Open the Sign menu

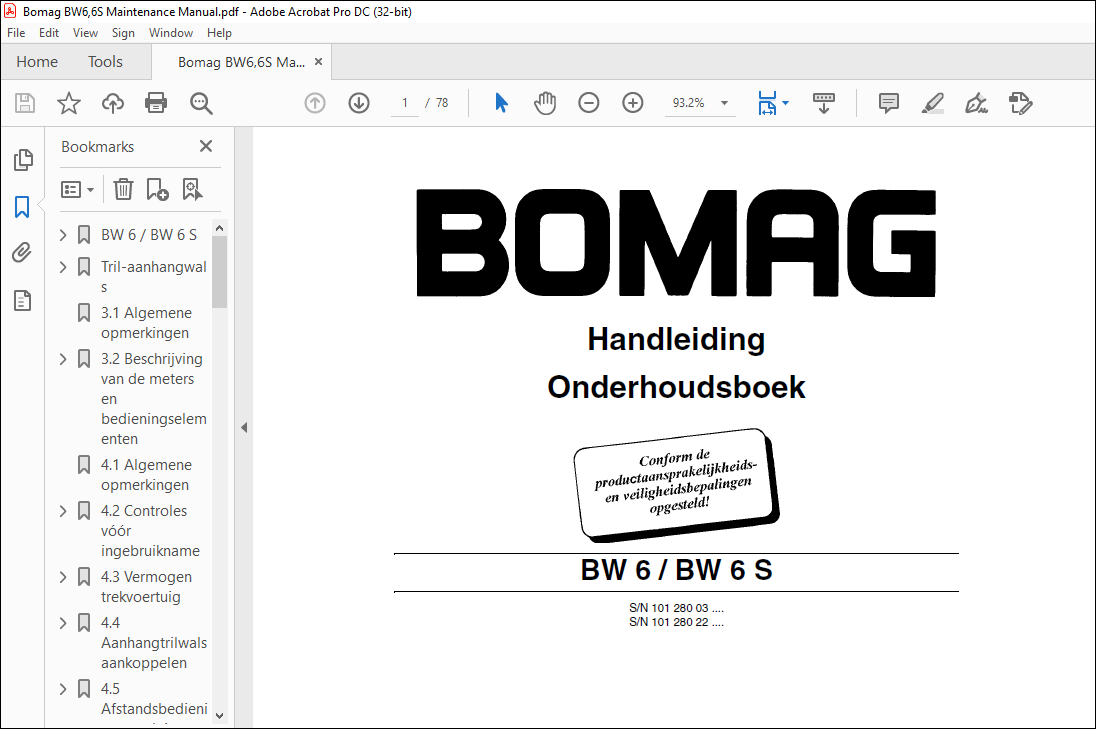pos(123,33)
